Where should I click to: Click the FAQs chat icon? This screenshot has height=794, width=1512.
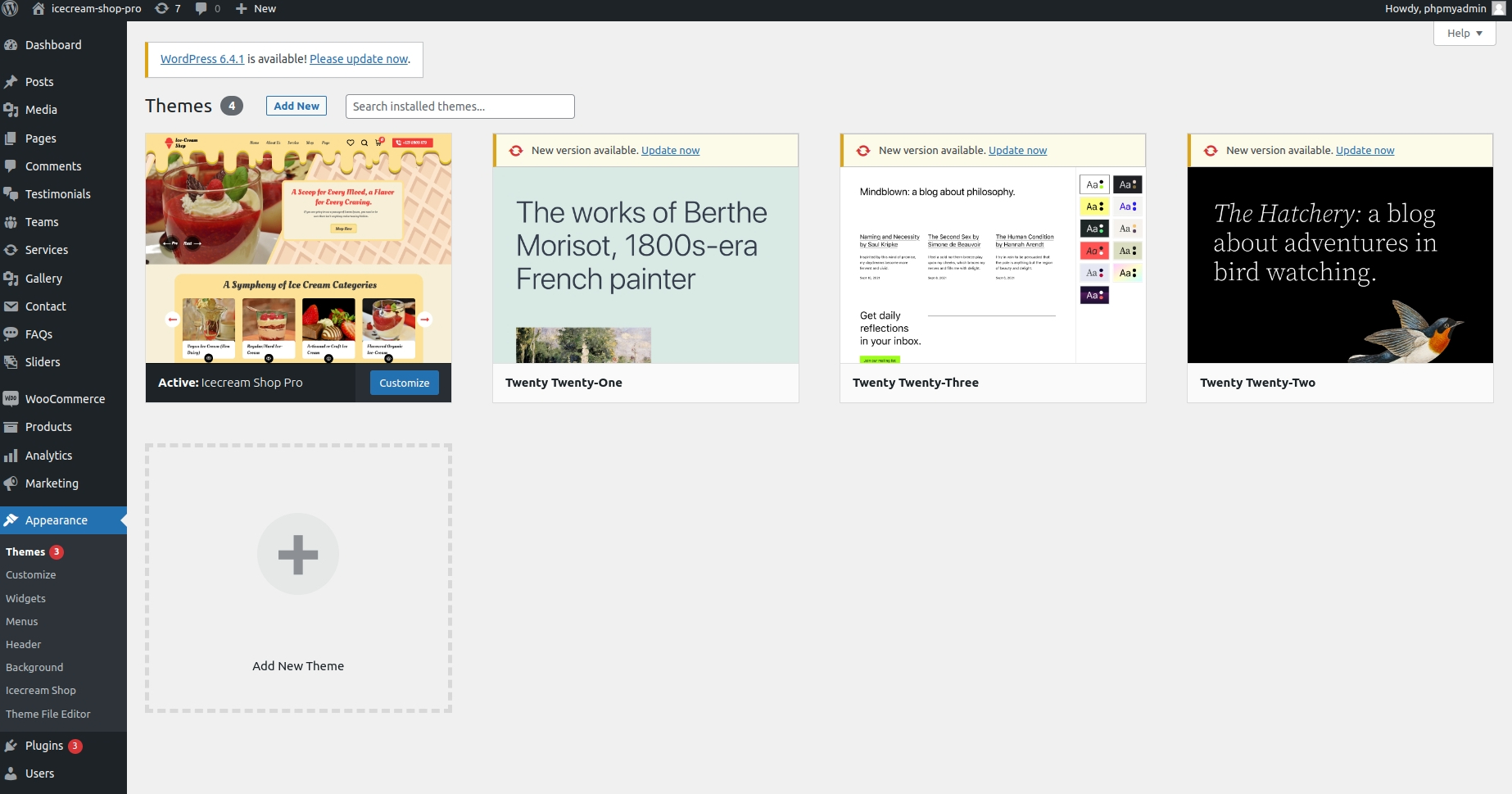(11, 334)
